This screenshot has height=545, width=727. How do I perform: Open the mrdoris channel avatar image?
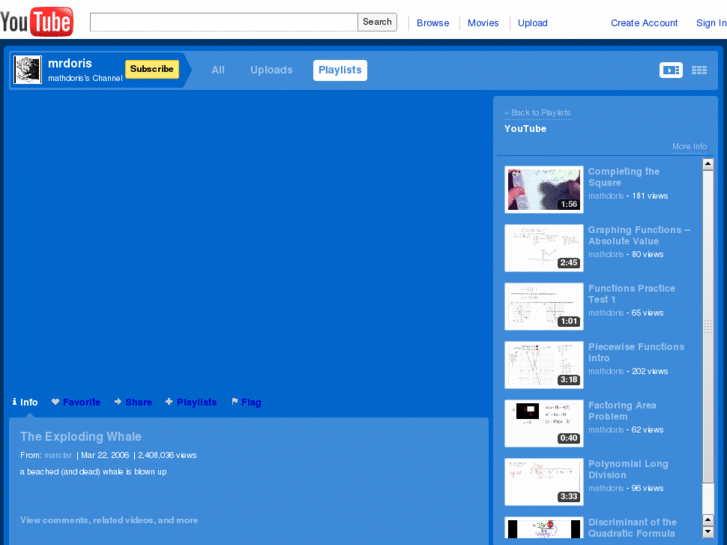pos(27,70)
